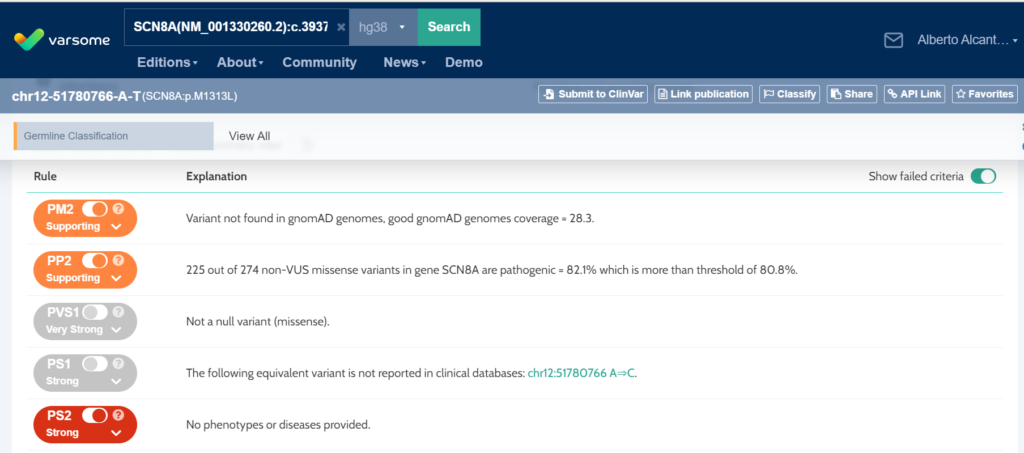Open the mail envelope icon
Viewport: 1024px width, 453px height.
[x=893, y=40]
